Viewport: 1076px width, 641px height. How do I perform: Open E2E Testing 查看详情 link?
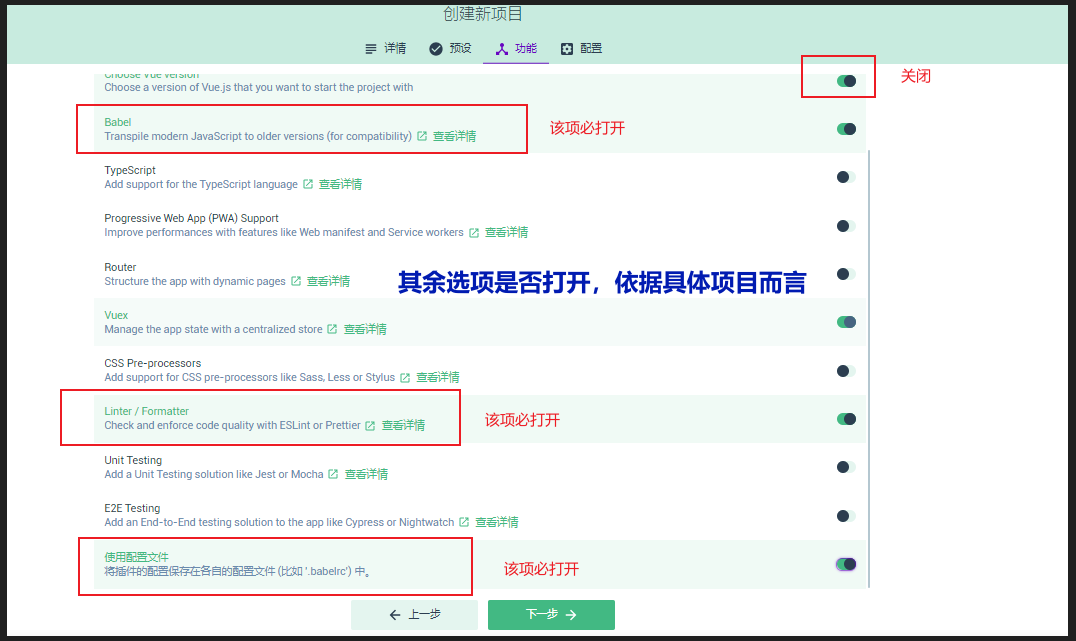point(497,522)
